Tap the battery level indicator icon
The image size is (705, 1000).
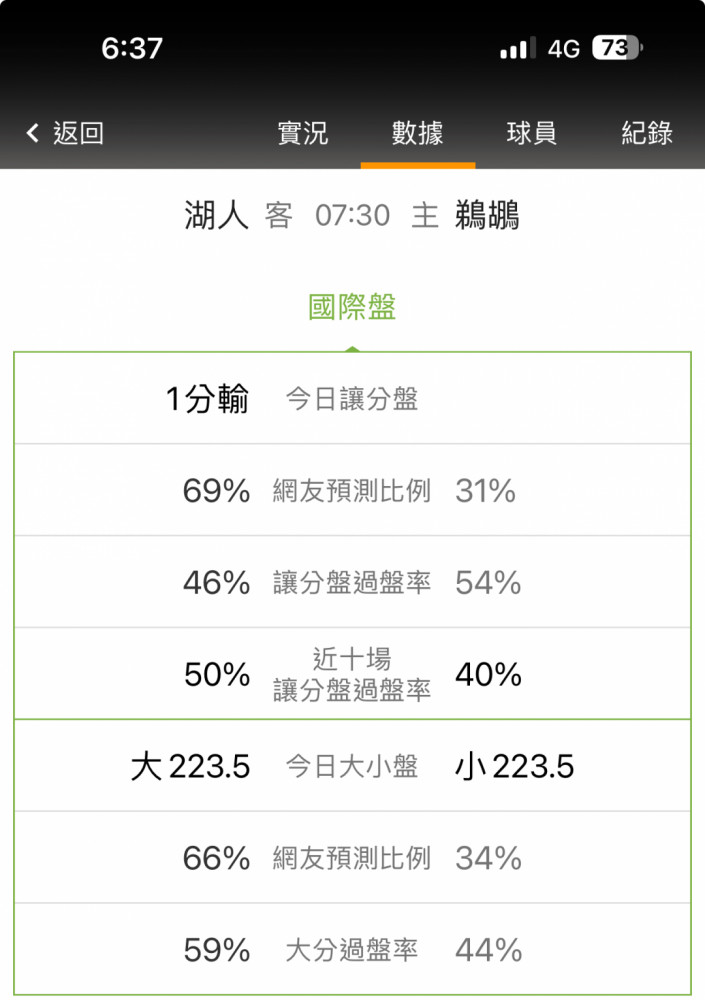[617, 48]
